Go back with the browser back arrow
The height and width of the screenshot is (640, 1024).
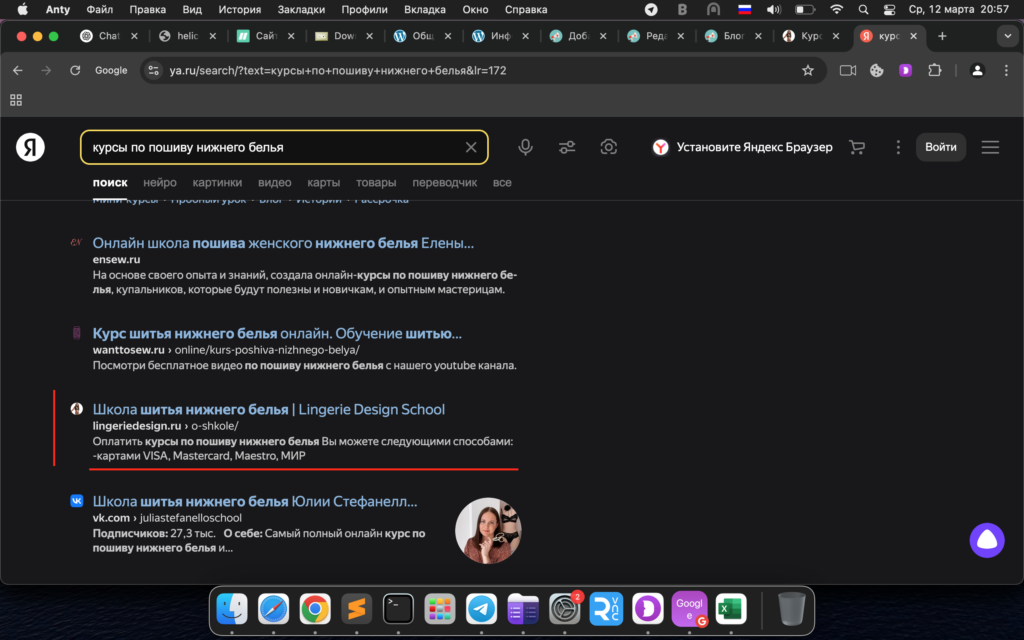tap(18, 71)
